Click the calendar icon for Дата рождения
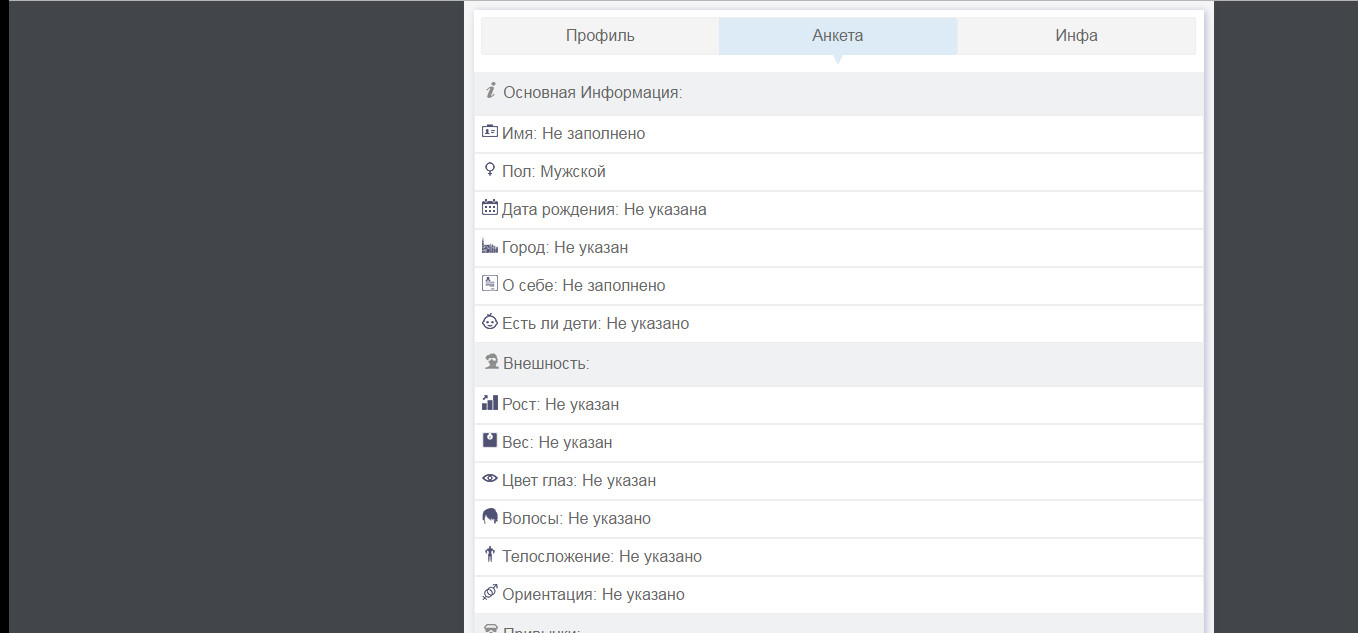The image size is (1358, 633). 490,208
